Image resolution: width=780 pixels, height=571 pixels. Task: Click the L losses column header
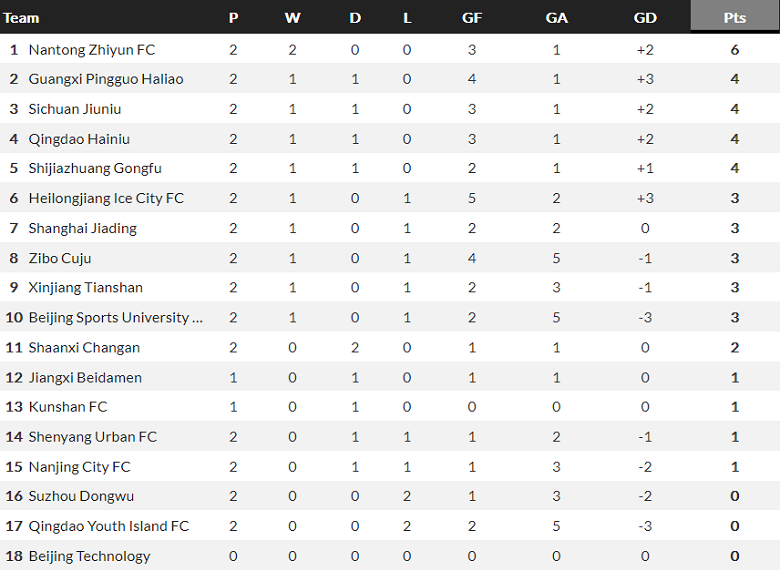407,17
